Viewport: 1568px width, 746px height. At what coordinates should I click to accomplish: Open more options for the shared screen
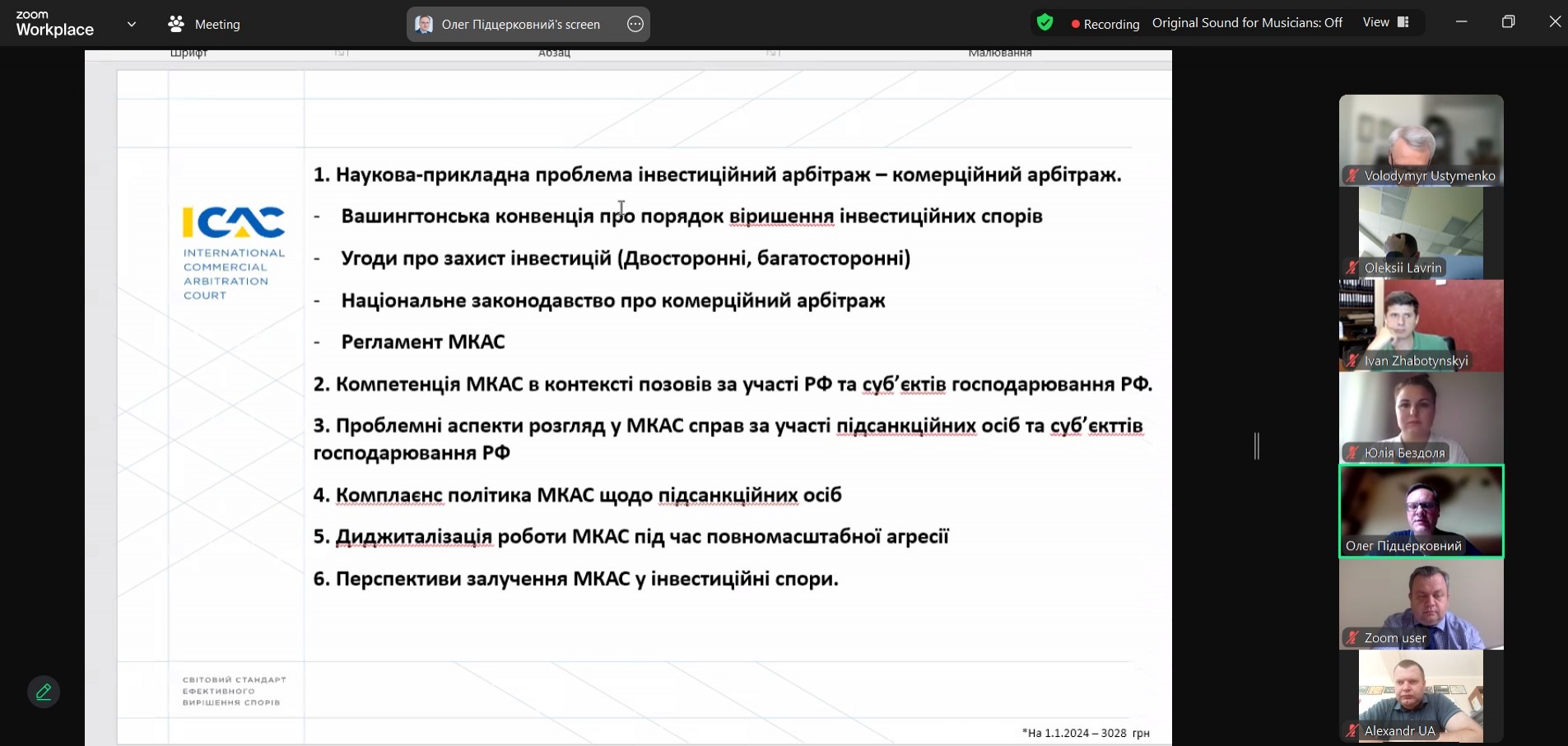635,24
